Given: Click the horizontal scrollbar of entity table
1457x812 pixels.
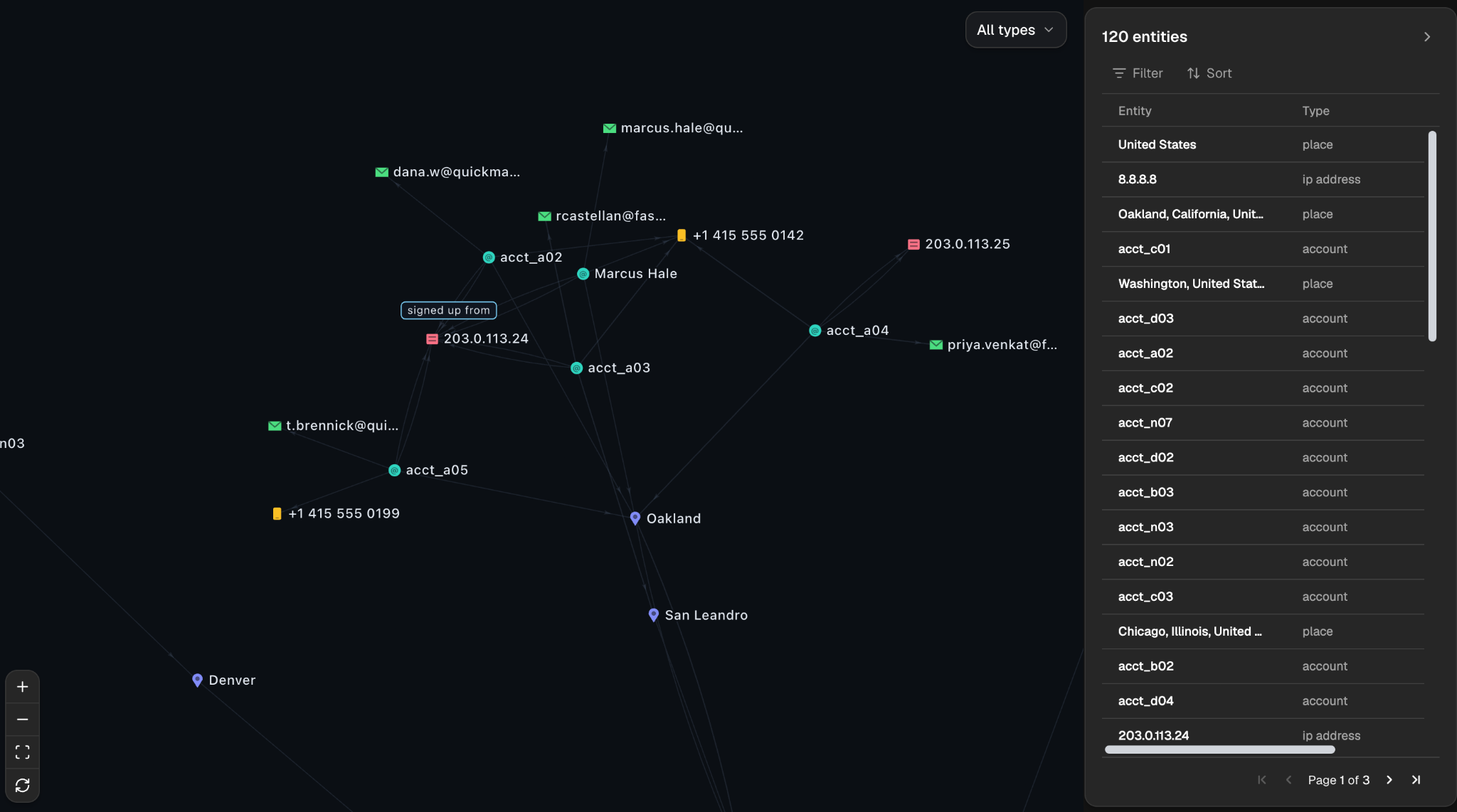Looking at the screenshot, I should (1219, 749).
